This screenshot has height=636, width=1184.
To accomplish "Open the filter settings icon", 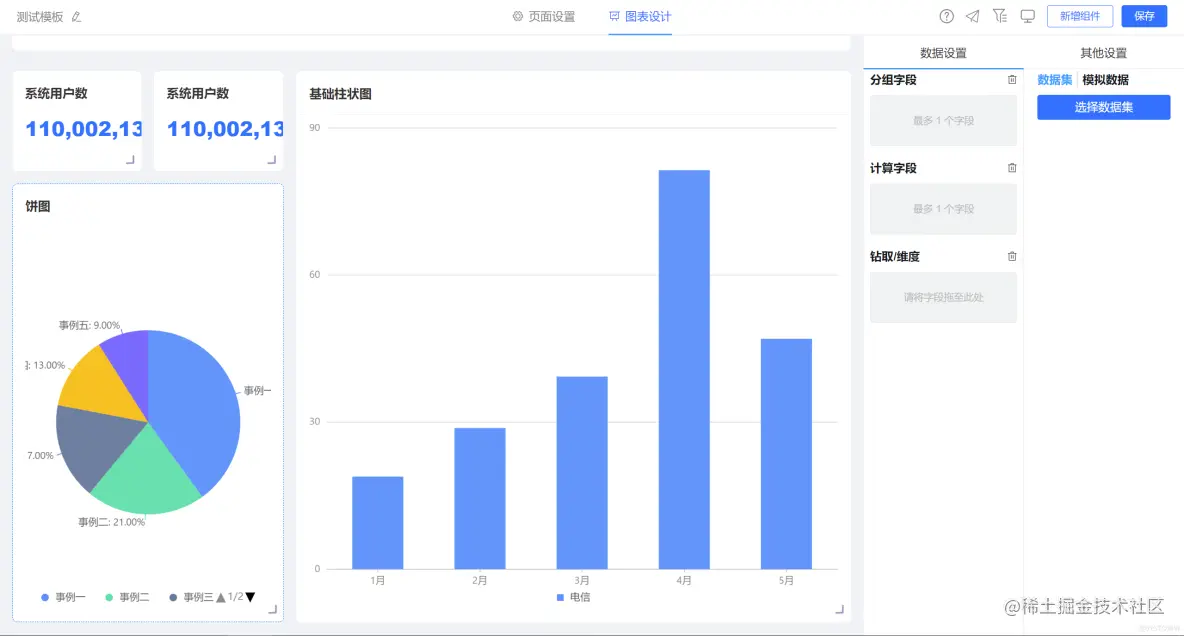I will pyautogui.click(x=1000, y=16).
